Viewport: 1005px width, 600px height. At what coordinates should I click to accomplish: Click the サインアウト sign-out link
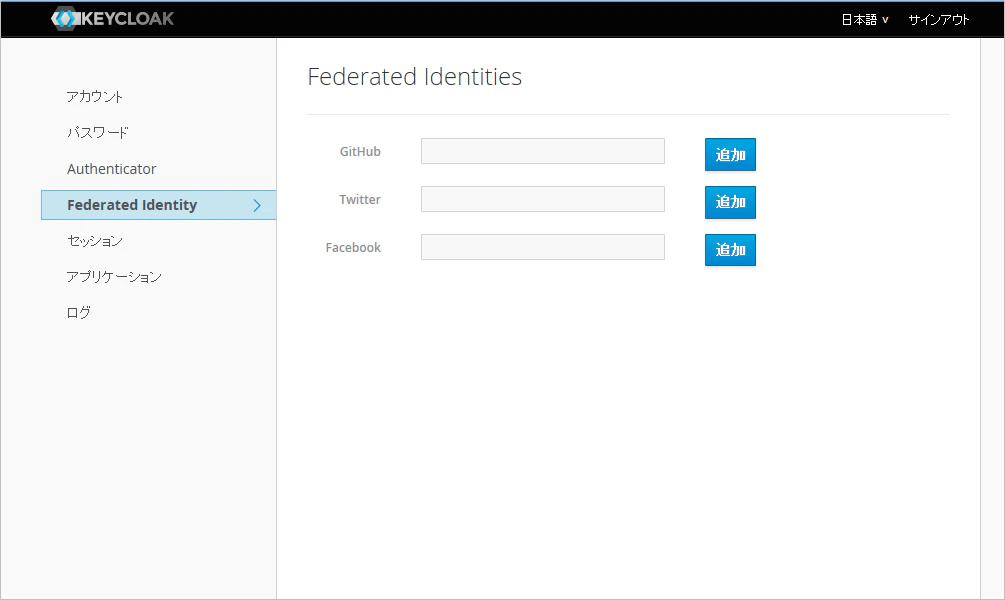tap(938, 20)
